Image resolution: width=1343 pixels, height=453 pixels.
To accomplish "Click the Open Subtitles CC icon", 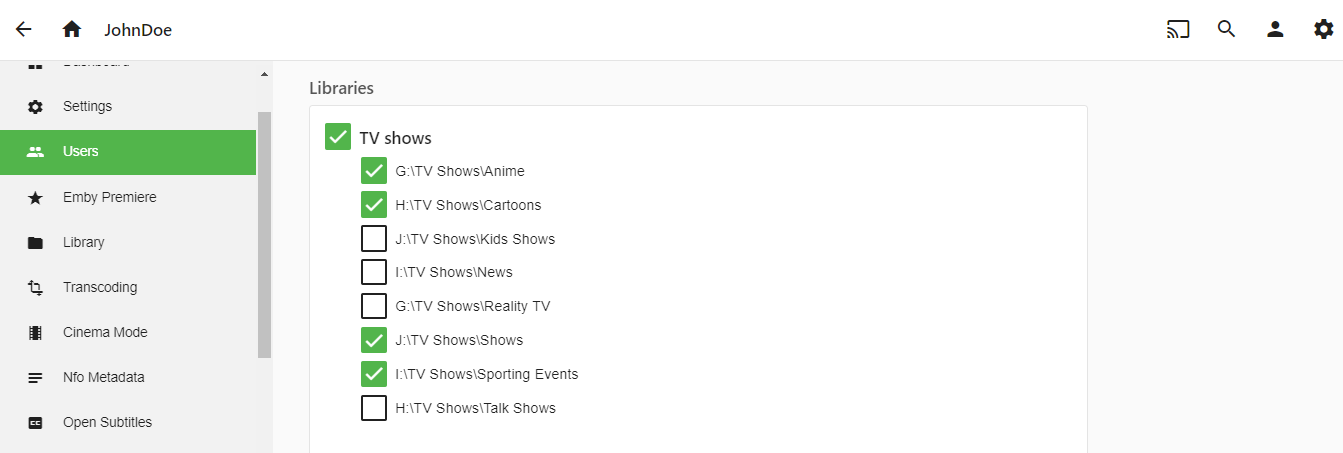I will coord(36,423).
